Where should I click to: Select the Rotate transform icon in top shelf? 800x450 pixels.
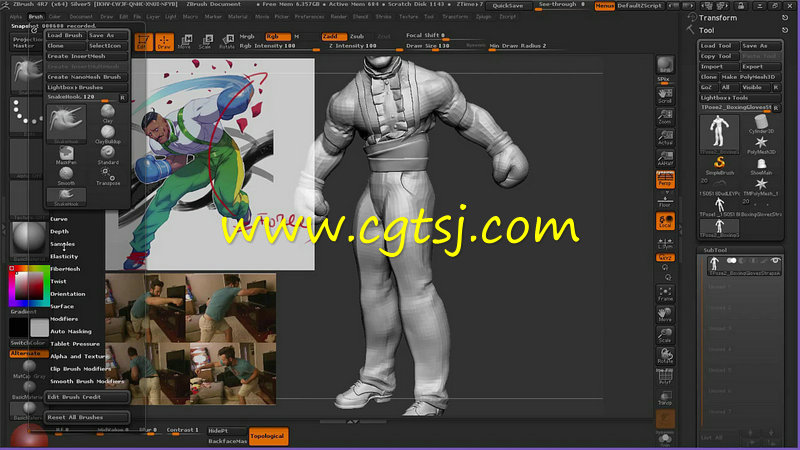pos(227,42)
